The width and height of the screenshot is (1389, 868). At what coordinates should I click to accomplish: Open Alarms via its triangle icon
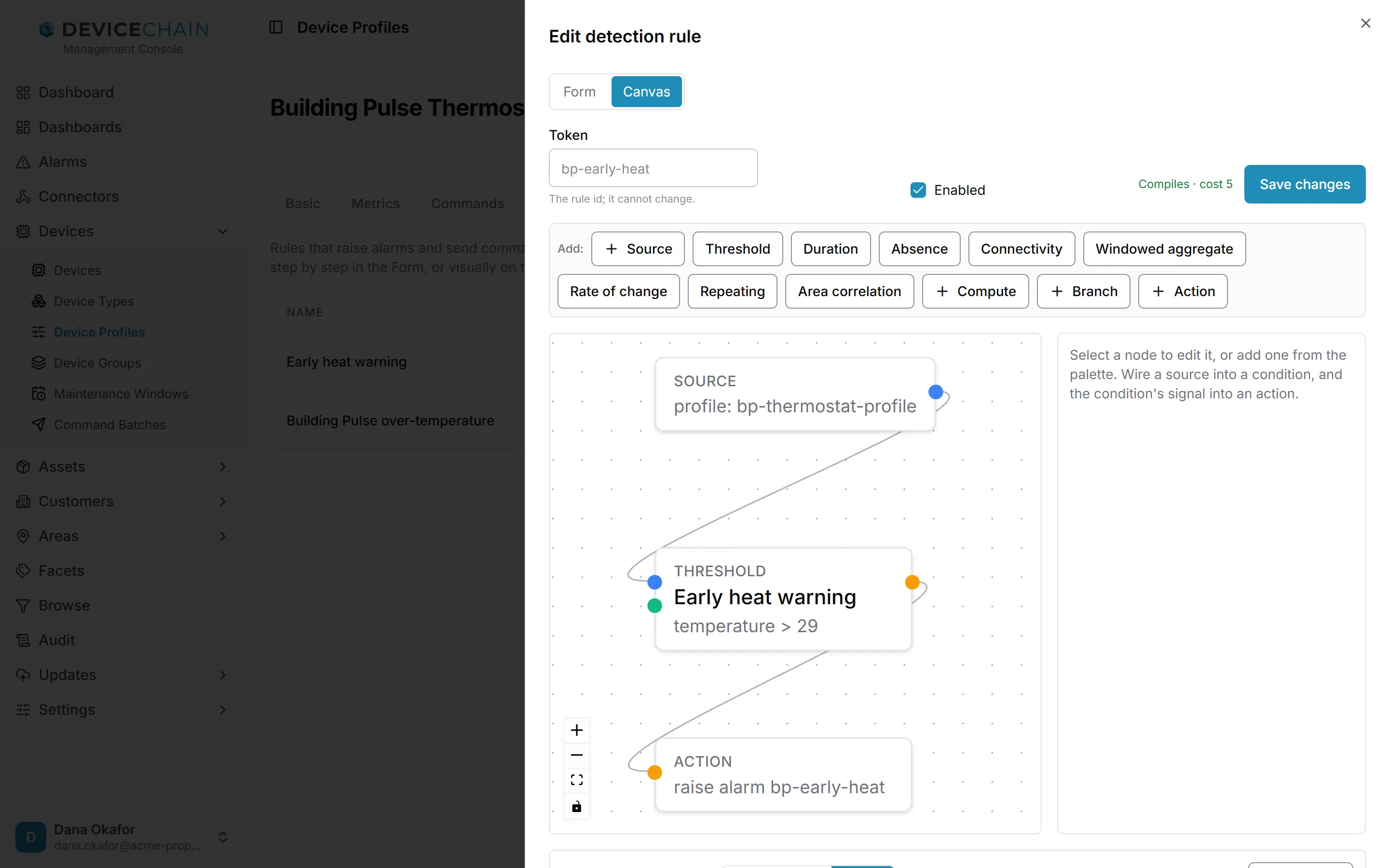click(23, 162)
